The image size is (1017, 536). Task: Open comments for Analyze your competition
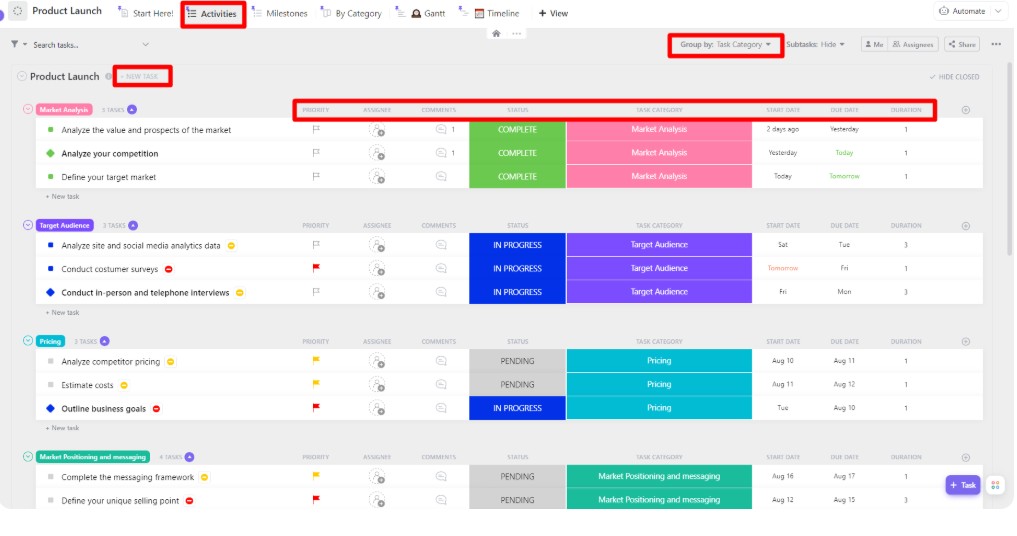[441, 153]
